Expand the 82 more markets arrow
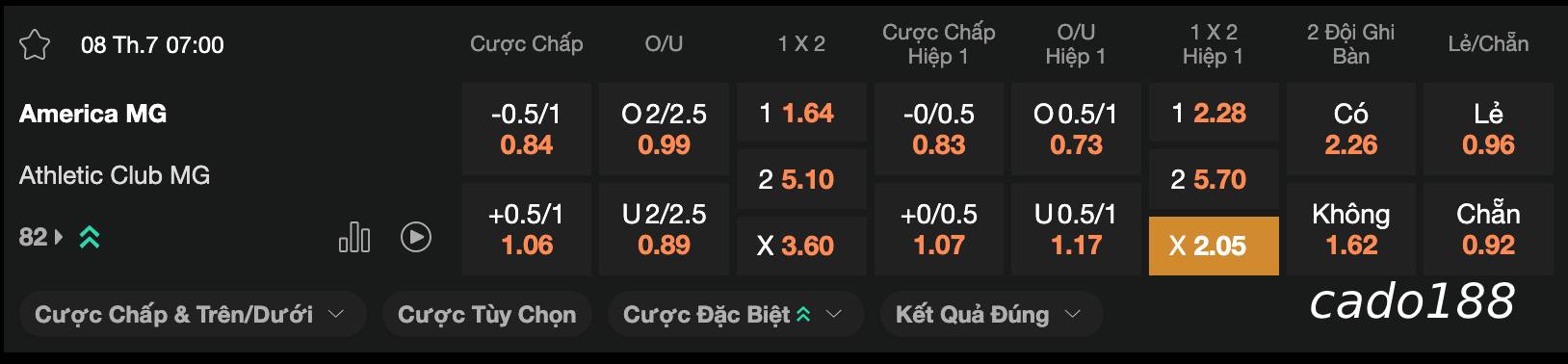Screen dimensions: 1568x364 click(x=59, y=237)
